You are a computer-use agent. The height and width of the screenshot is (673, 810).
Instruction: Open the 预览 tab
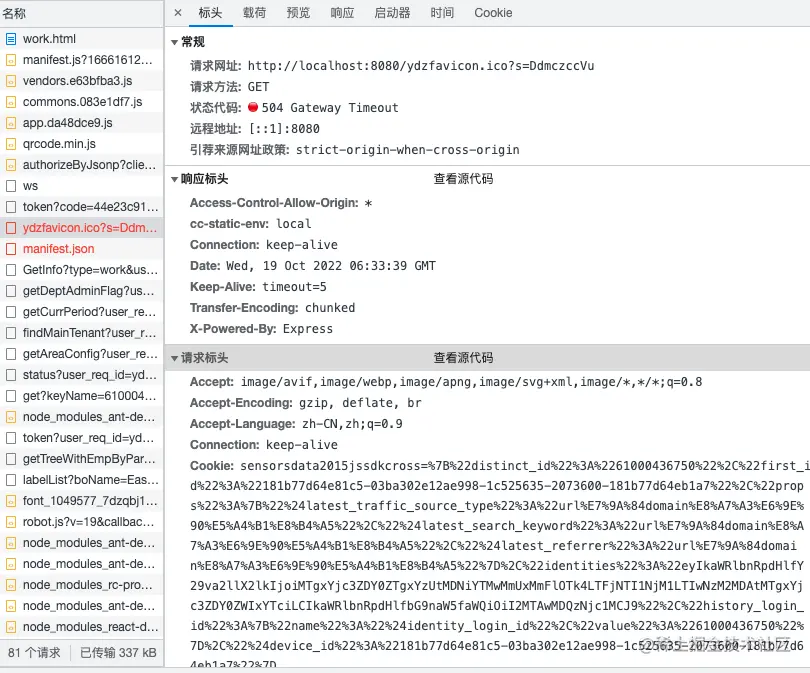click(298, 13)
